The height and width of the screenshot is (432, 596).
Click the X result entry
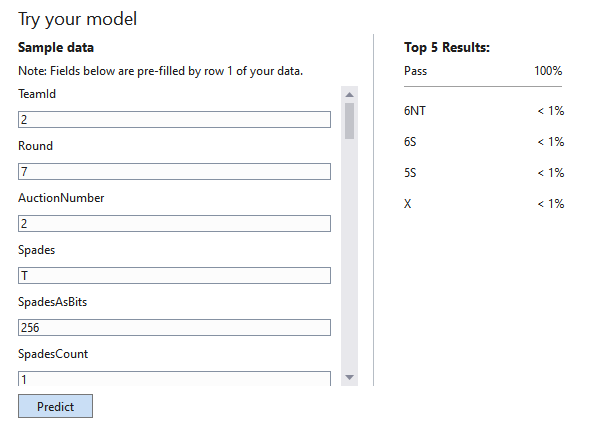[x=484, y=204]
